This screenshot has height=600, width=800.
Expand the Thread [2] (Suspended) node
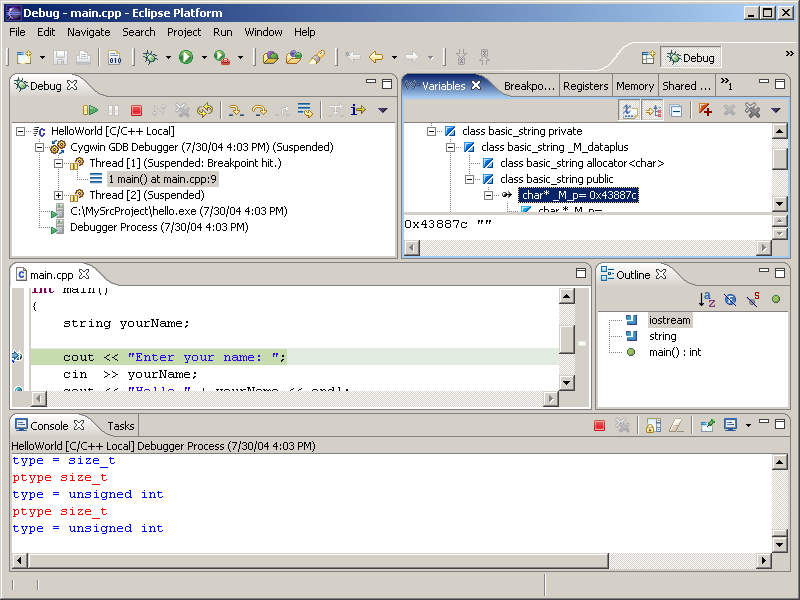[x=59, y=195]
